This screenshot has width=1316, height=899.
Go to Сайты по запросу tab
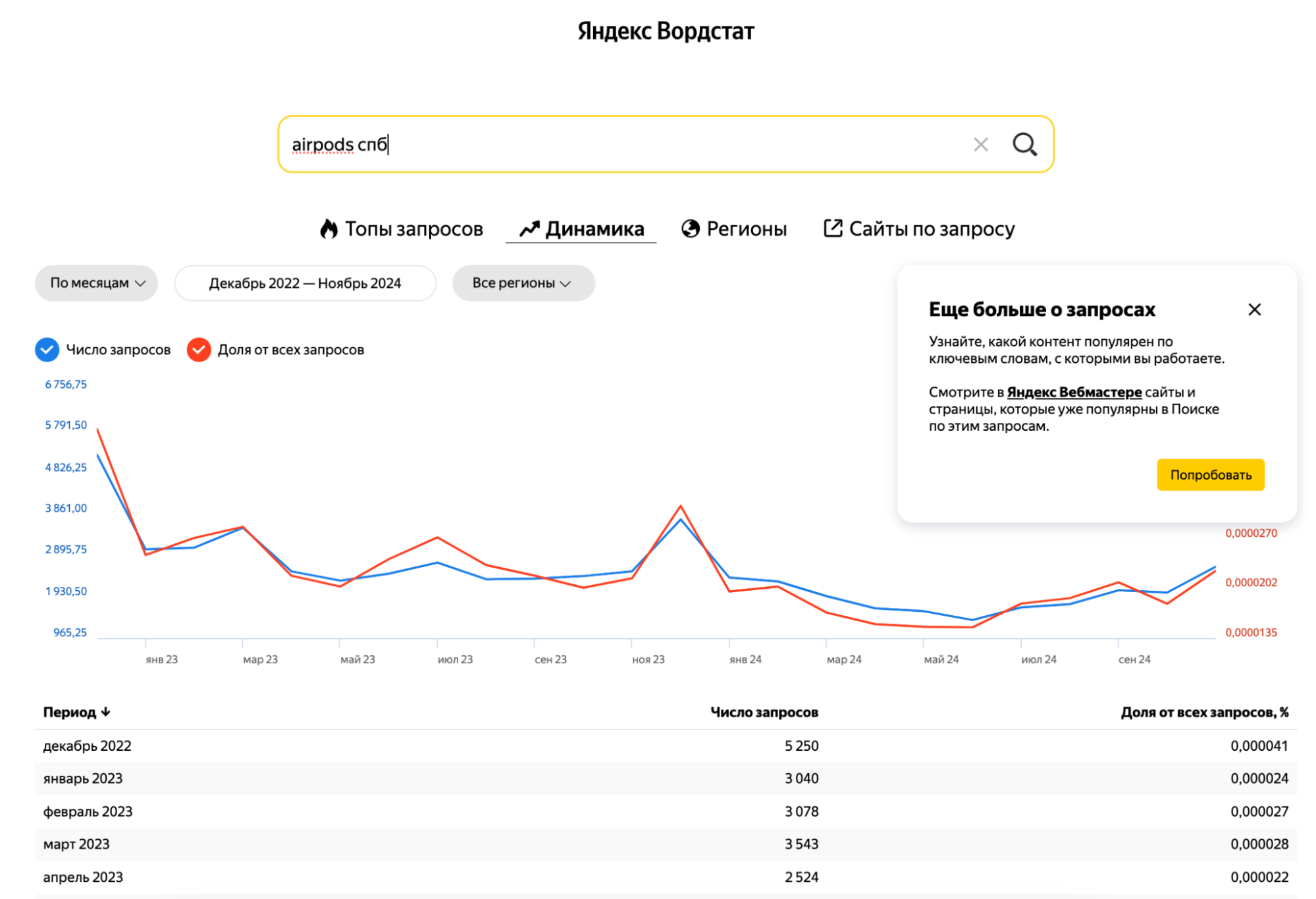coord(919,229)
